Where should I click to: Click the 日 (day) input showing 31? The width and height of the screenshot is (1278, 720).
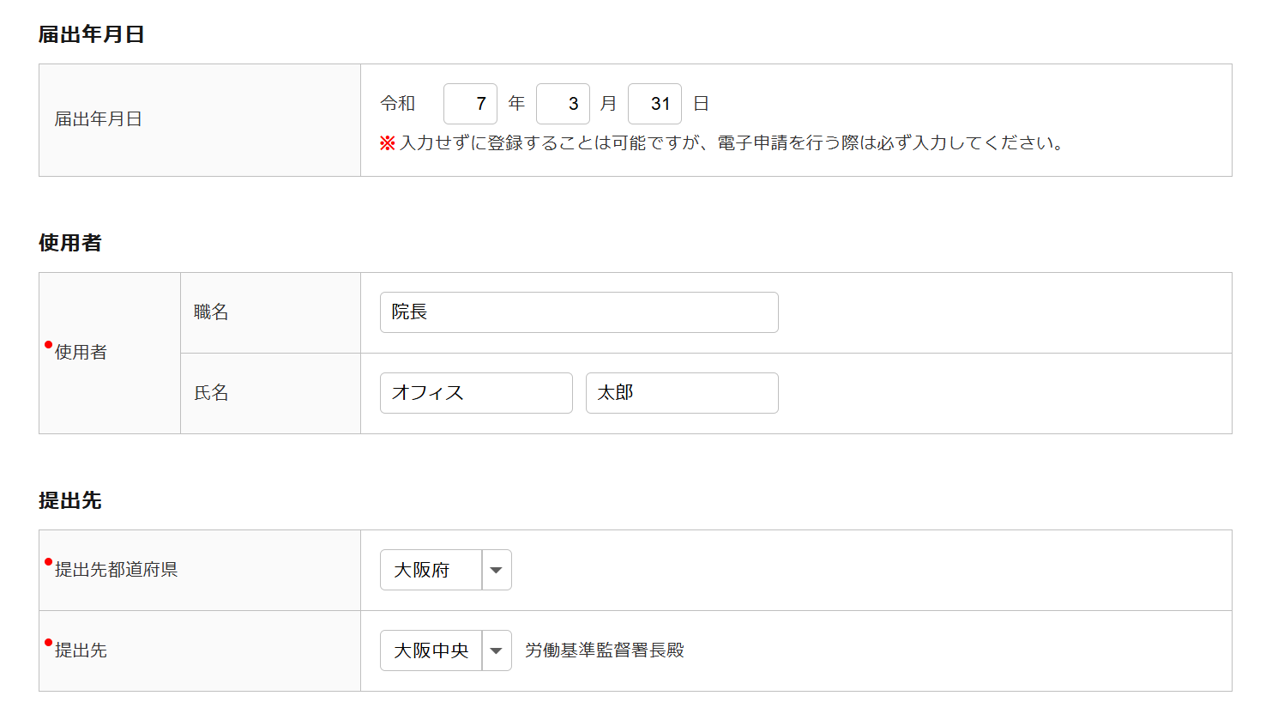coord(655,104)
